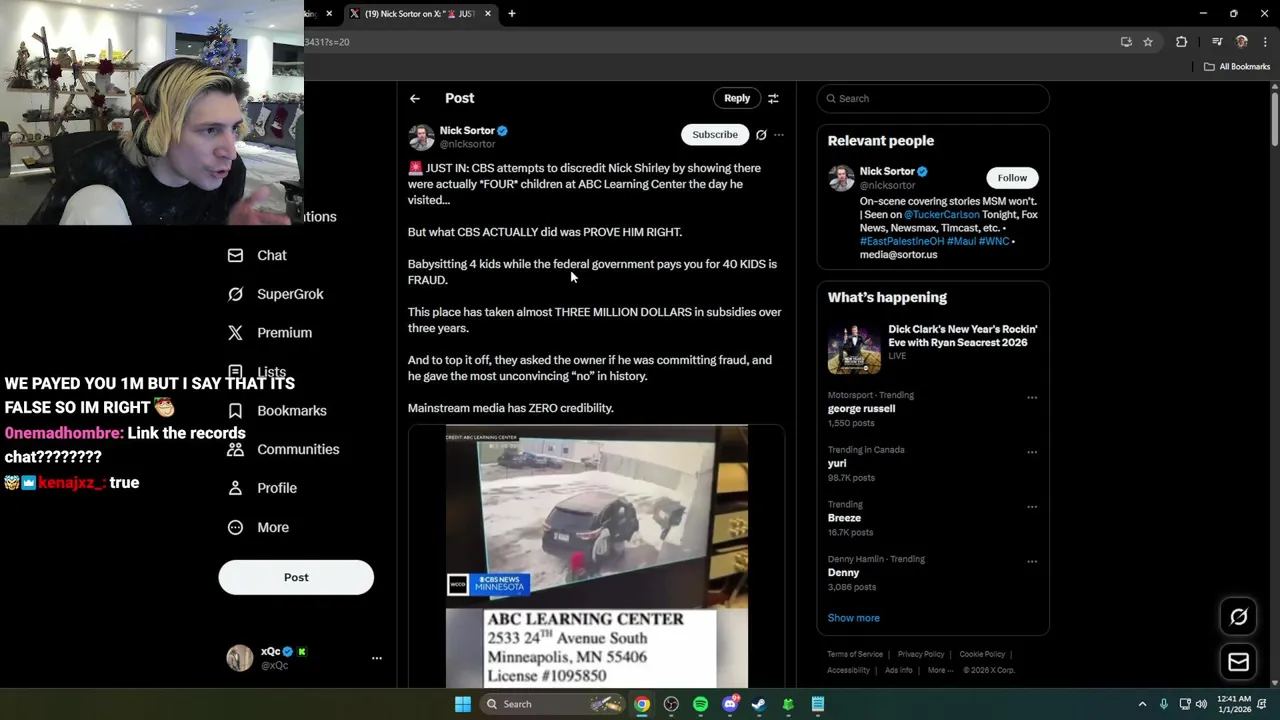Viewport: 1280px width, 720px height.
Task: Open options for Denny trend
Action: coord(1031,562)
